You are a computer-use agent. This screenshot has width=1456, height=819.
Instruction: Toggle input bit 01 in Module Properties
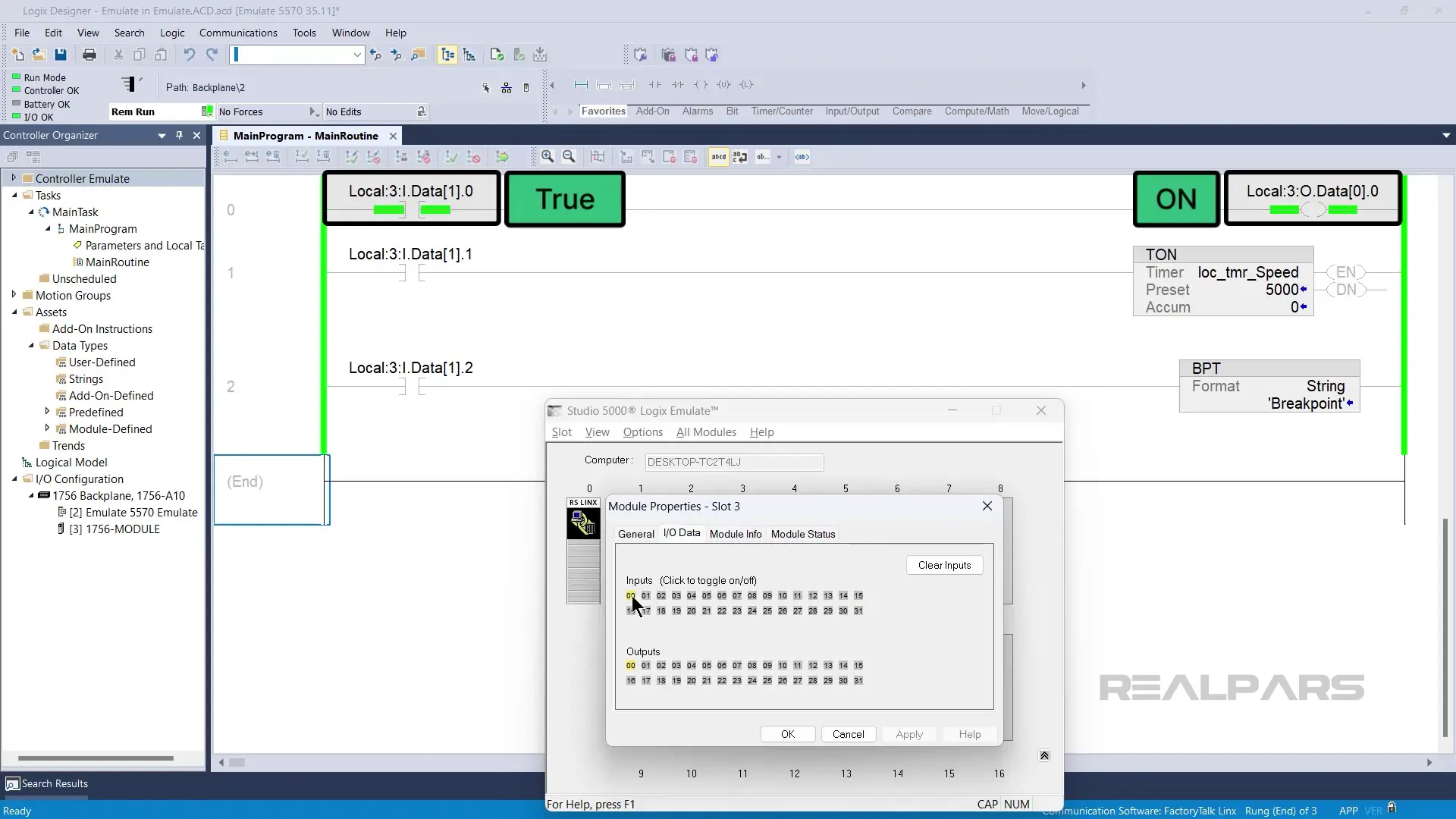click(646, 596)
